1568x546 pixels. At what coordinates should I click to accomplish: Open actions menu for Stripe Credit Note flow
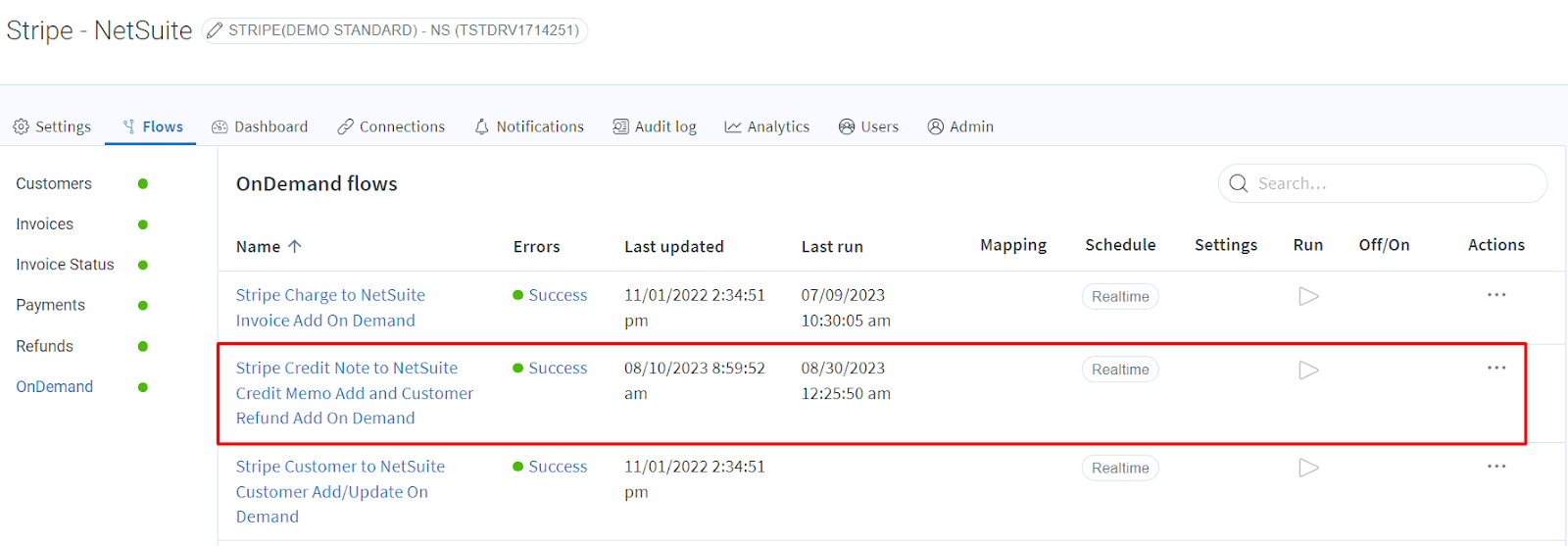(x=1496, y=368)
